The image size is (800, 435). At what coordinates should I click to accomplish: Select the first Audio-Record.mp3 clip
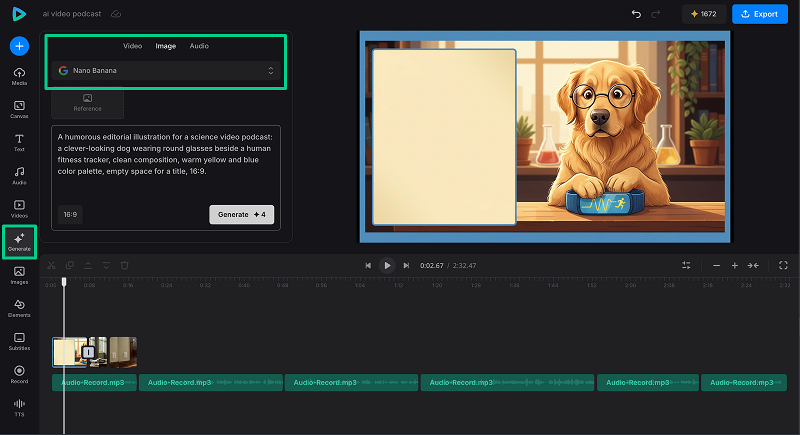coord(94,382)
